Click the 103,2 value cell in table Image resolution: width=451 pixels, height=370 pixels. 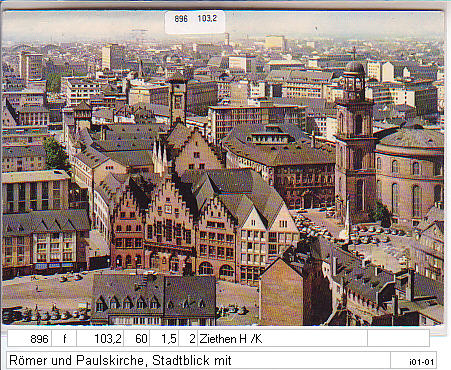coord(100,339)
